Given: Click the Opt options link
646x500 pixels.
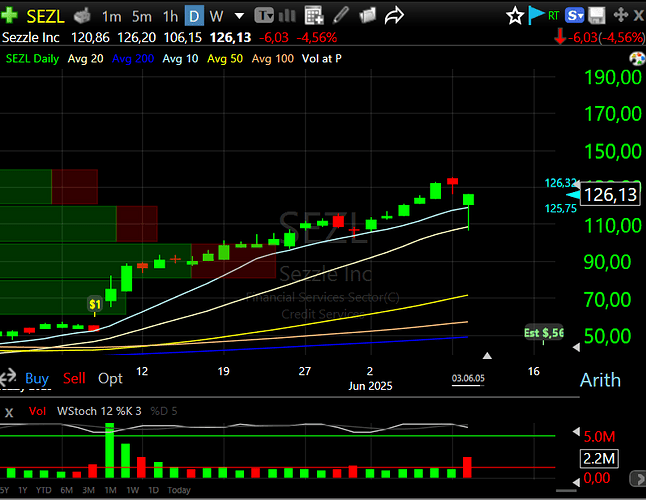Looking at the screenshot, I should pyautogui.click(x=110, y=378).
